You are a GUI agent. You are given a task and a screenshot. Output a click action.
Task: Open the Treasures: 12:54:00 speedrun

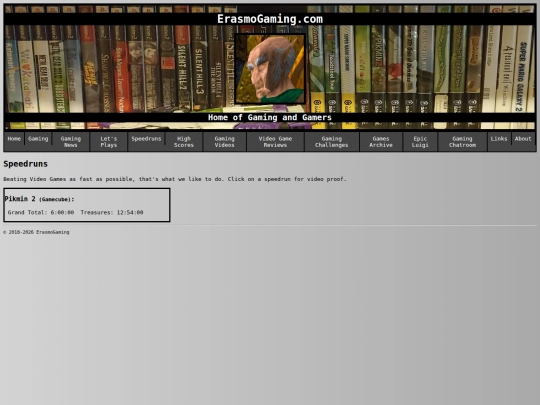112,212
